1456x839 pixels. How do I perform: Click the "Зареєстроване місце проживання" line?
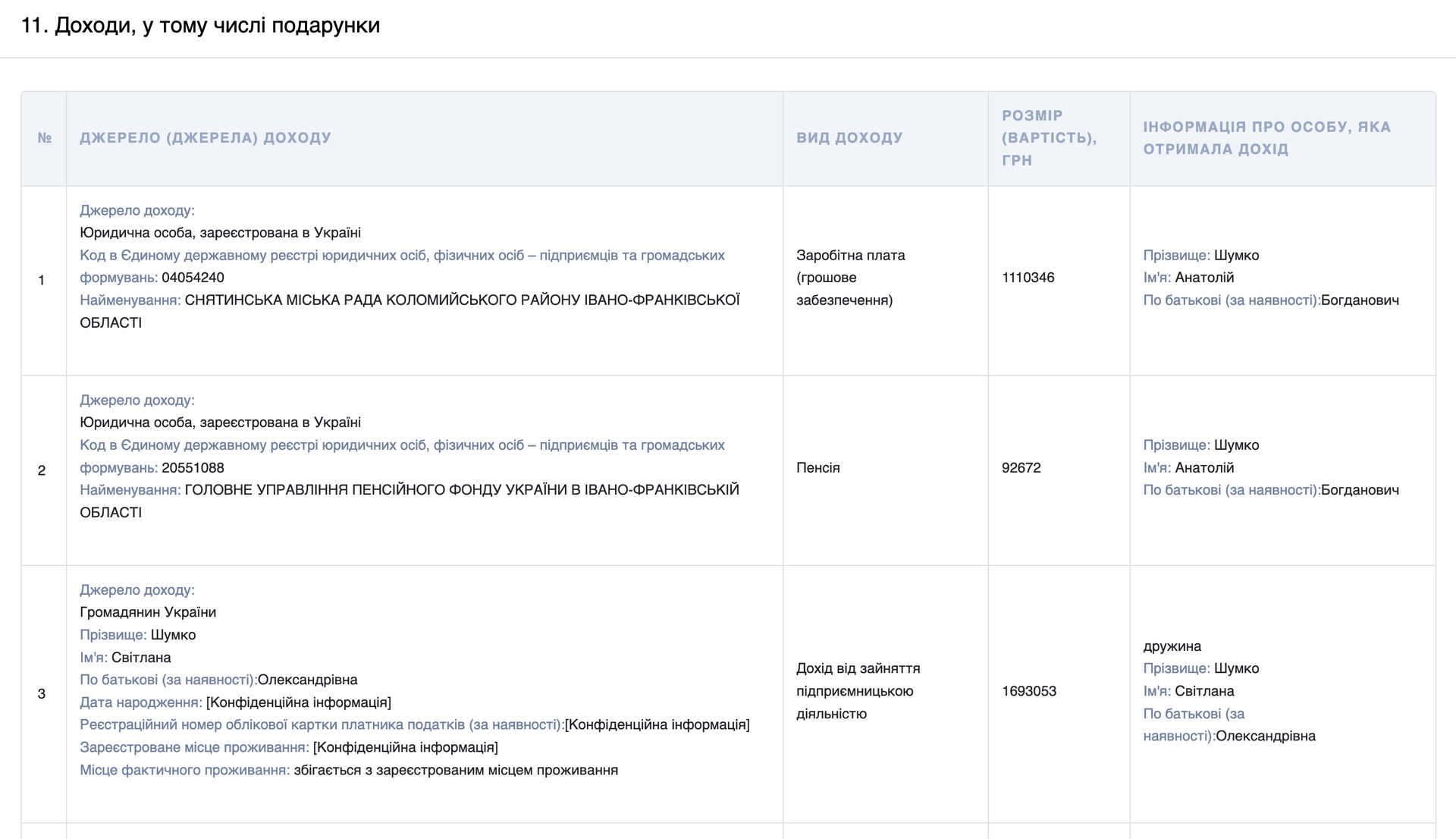point(289,747)
